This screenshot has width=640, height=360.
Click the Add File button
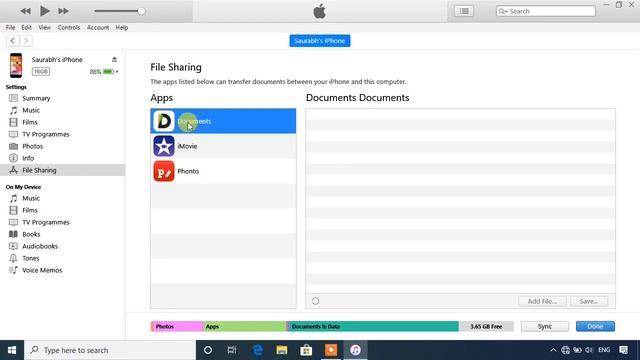point(542,301)
